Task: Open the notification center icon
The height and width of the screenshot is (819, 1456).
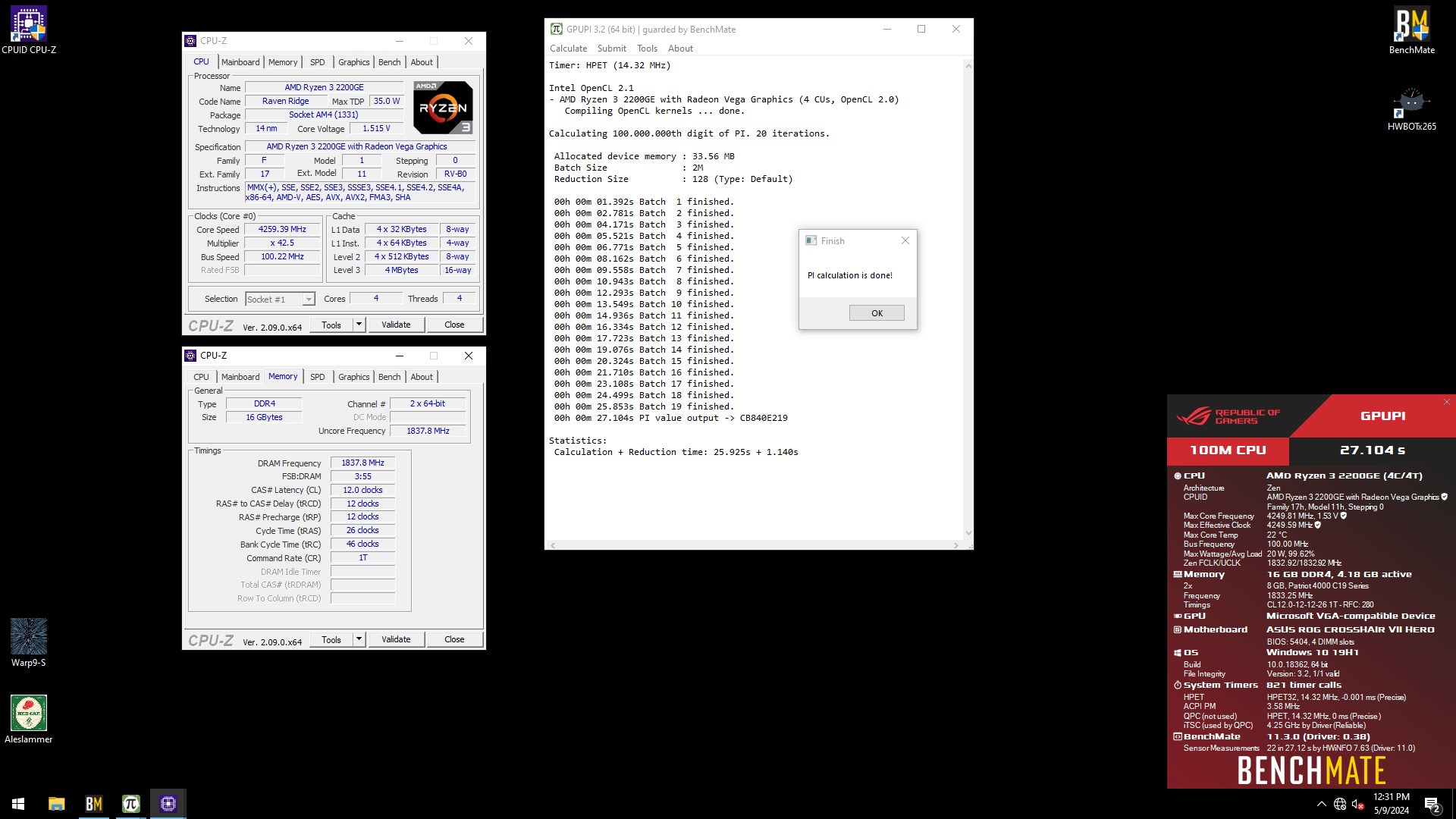Action: 1432,804
